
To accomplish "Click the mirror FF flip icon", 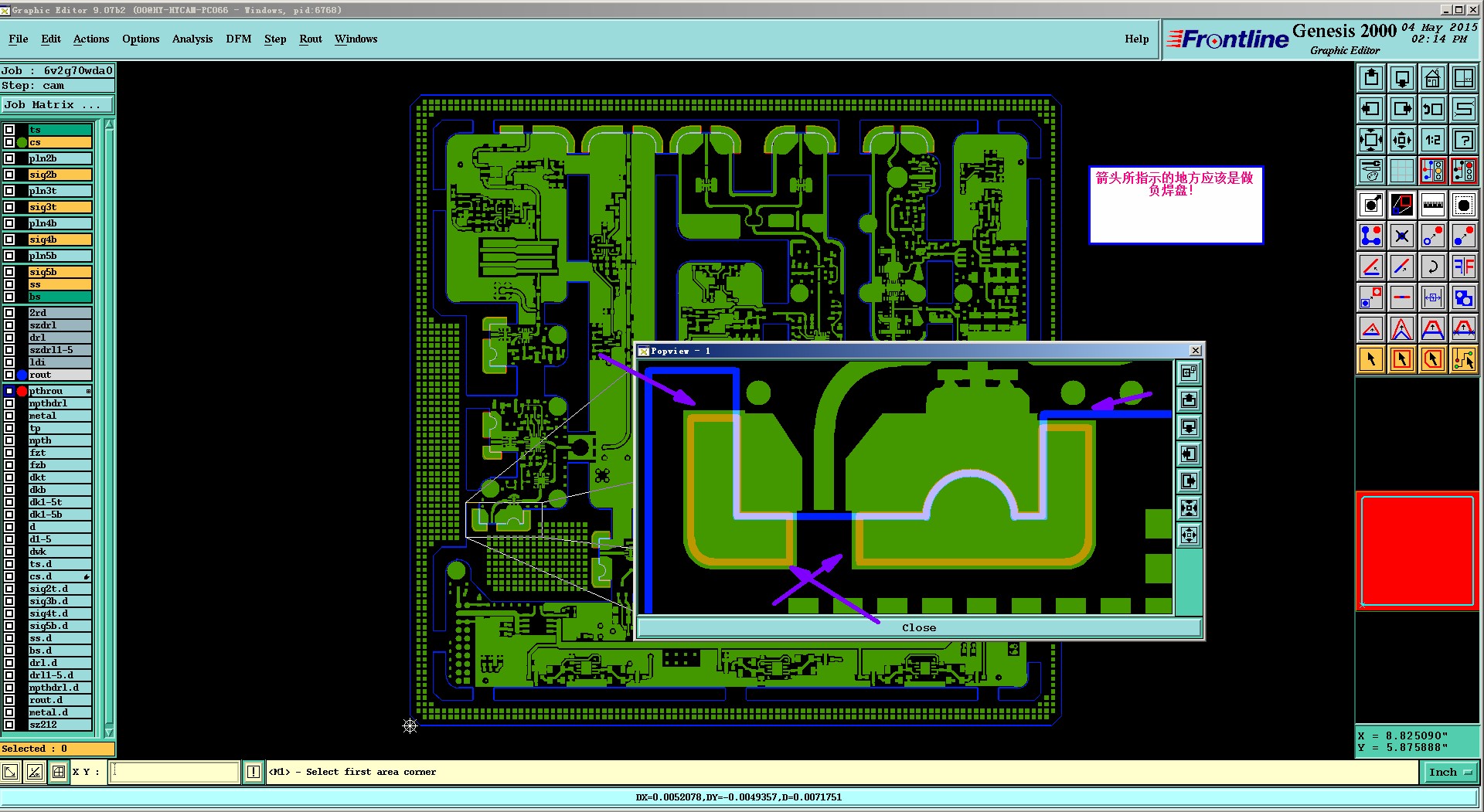I will pyautogui.click(x=1463, y=267).
